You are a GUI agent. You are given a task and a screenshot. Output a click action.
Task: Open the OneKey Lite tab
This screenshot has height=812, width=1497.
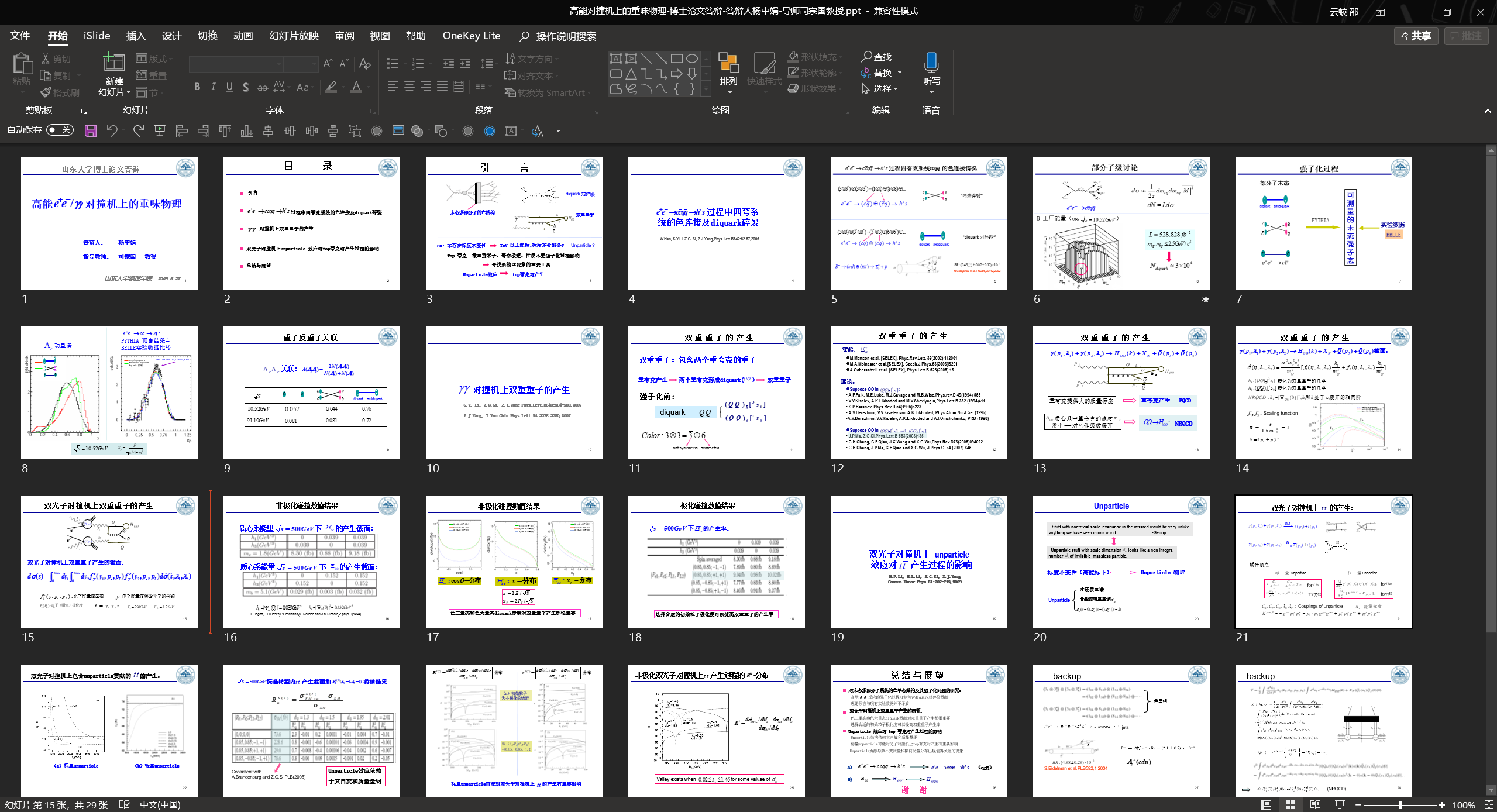[471, 36]
